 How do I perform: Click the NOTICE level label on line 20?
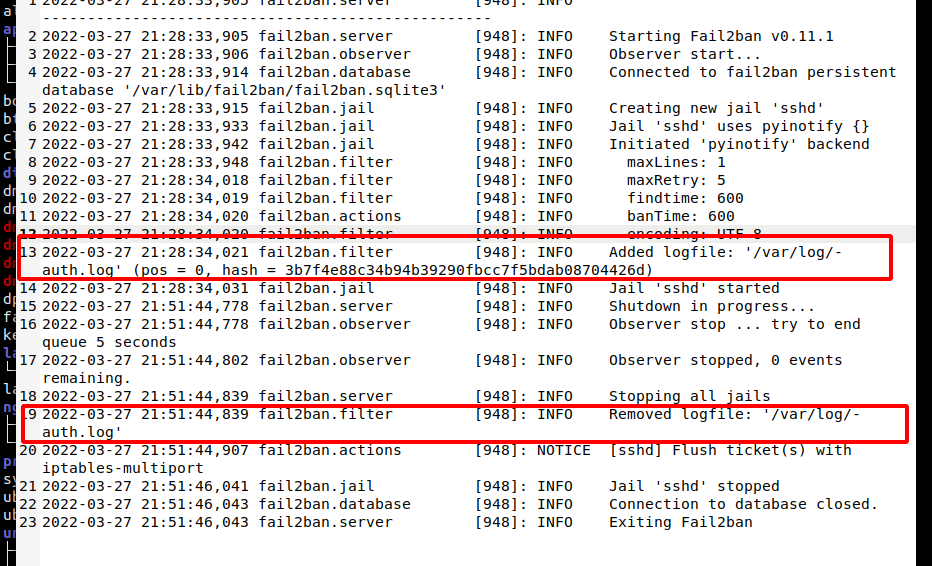click(x=563, y=450)
